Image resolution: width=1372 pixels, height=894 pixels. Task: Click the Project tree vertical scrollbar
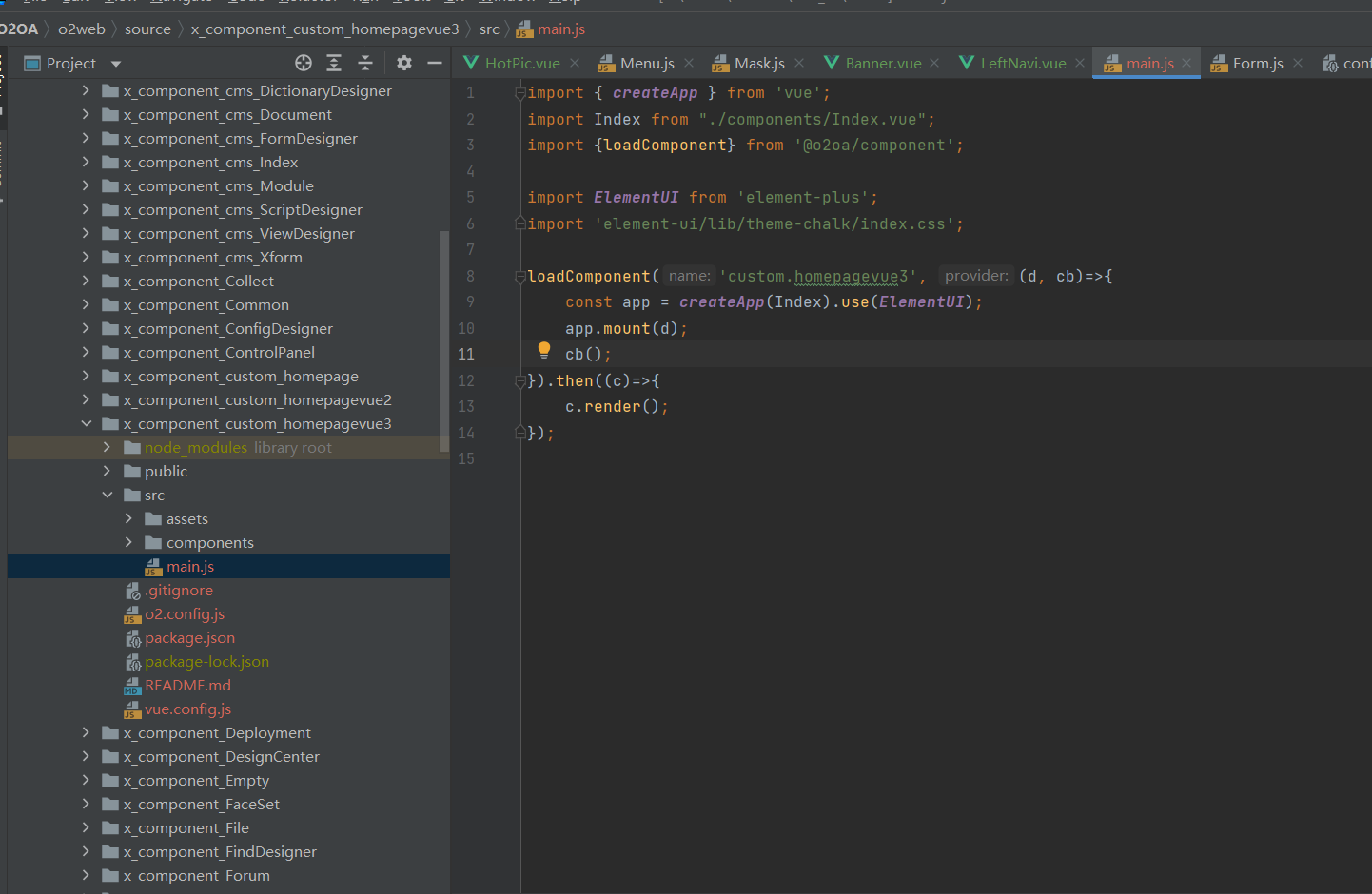click(x=443, y=342)
